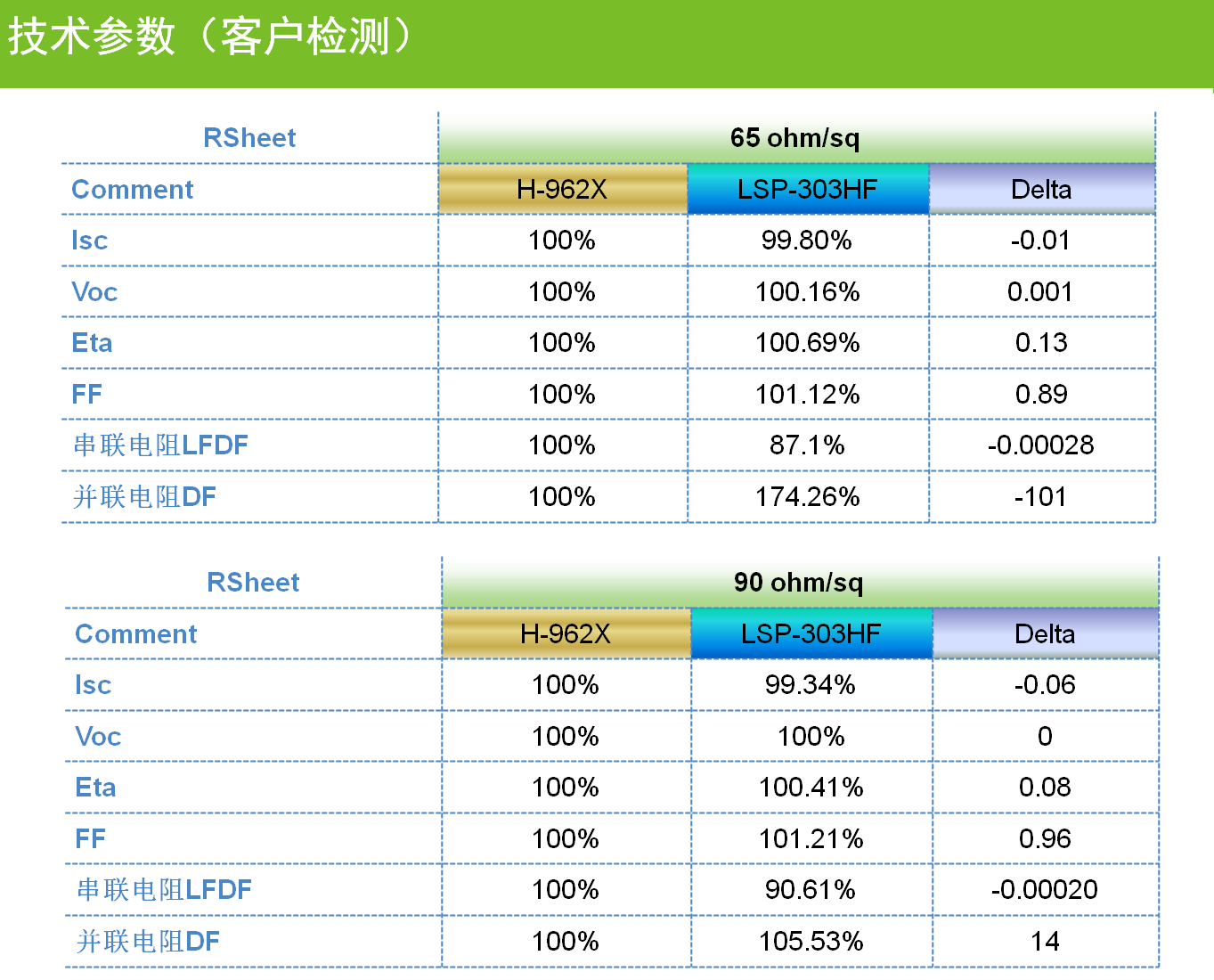Select the cell showing 99.80%
This screenshot has height=980, width=1214.
click(807, 241)
